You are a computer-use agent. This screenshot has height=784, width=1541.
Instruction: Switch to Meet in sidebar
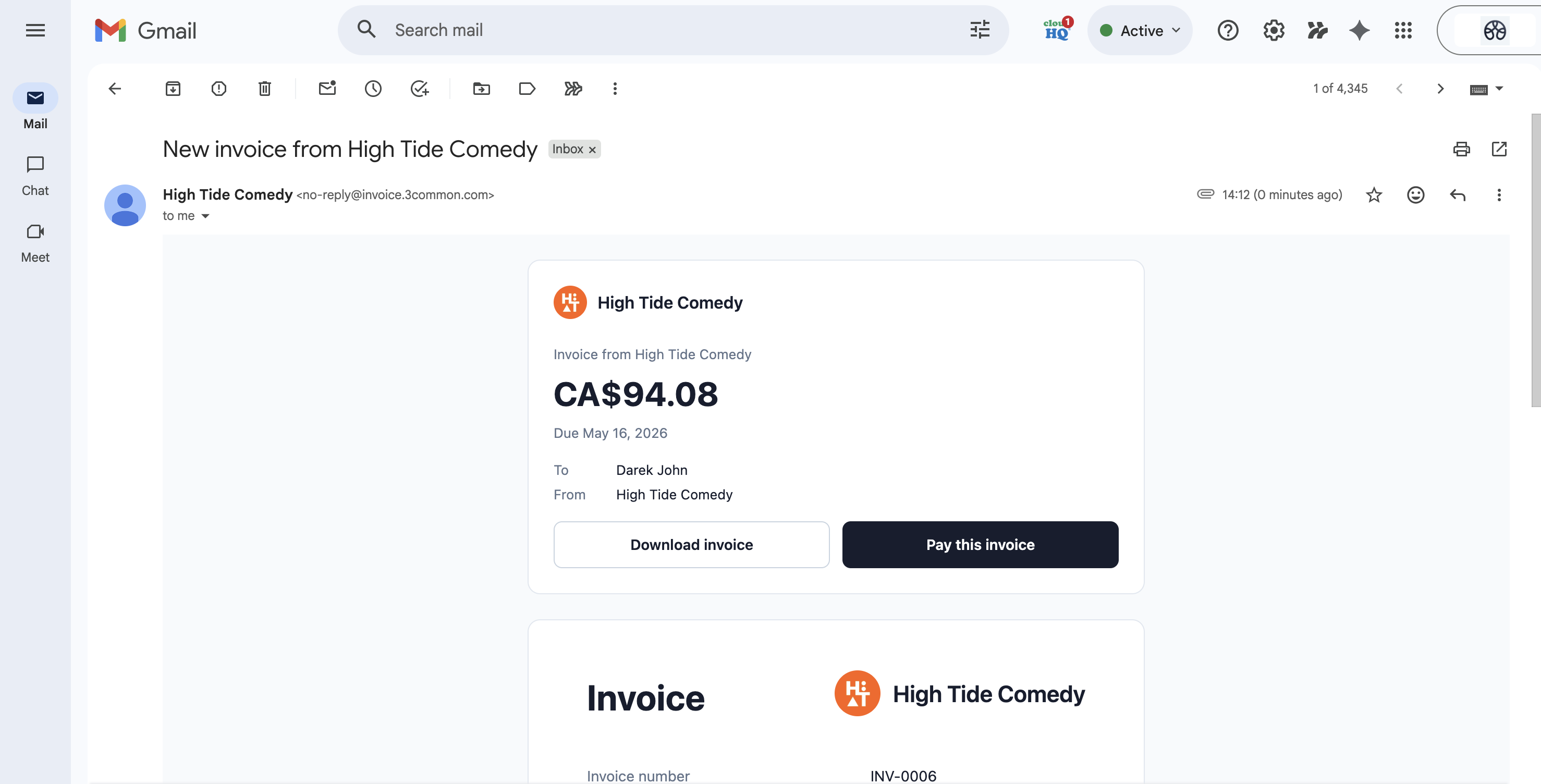click(x=35, y=242)
